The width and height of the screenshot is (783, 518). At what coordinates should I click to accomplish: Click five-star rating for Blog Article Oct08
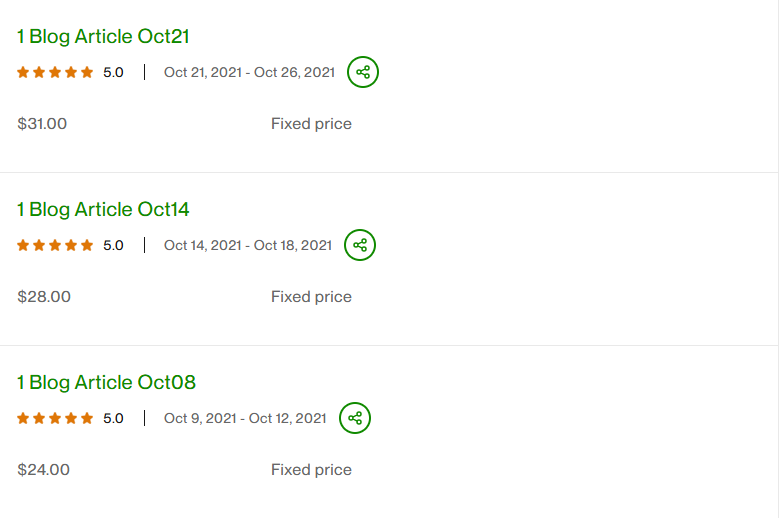(x=55, y=418)
